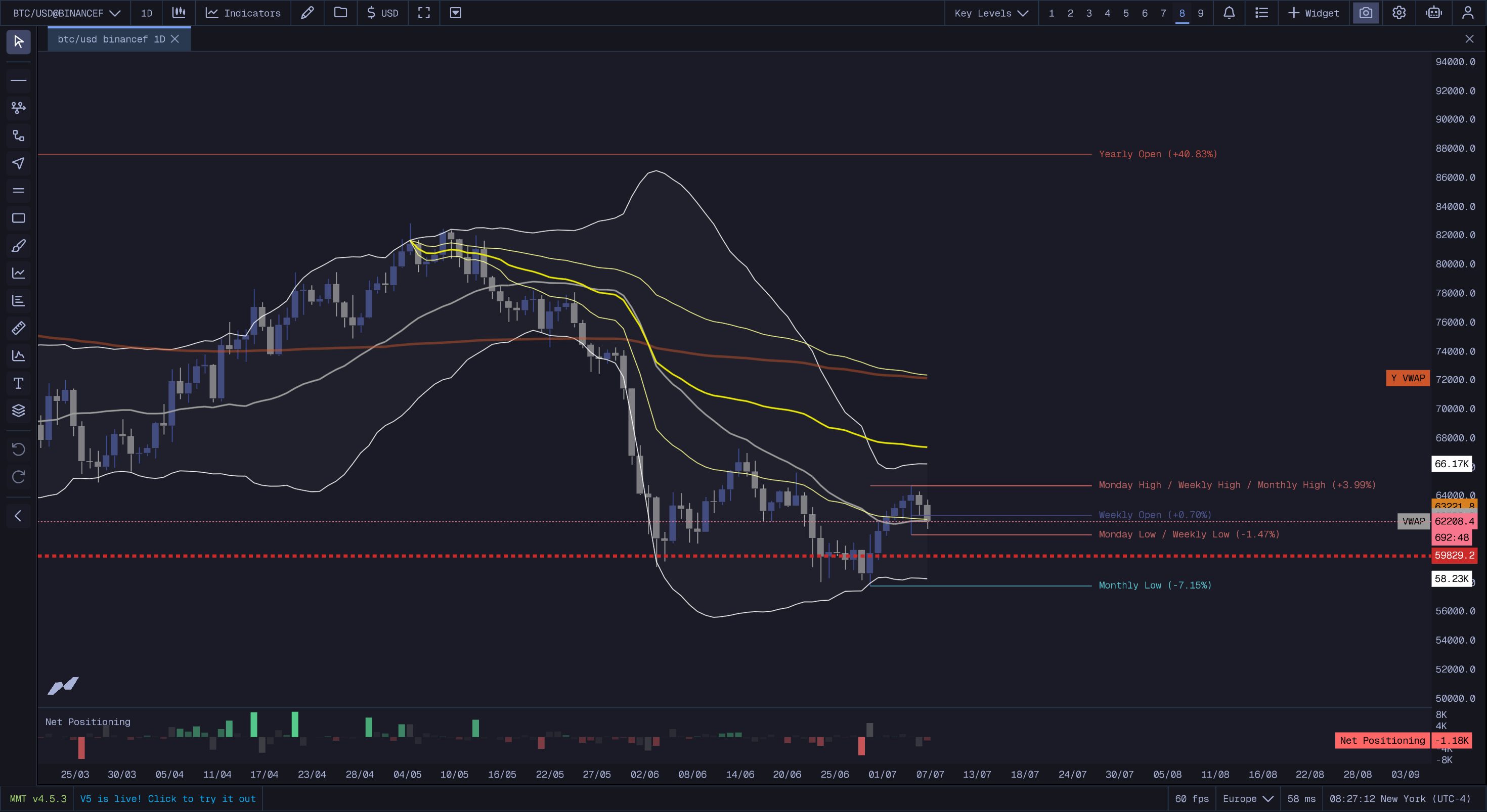Screen dimensions: 1487x812
Task: Select the btc/usd binancef 1D tab
Action: (111, 39)
